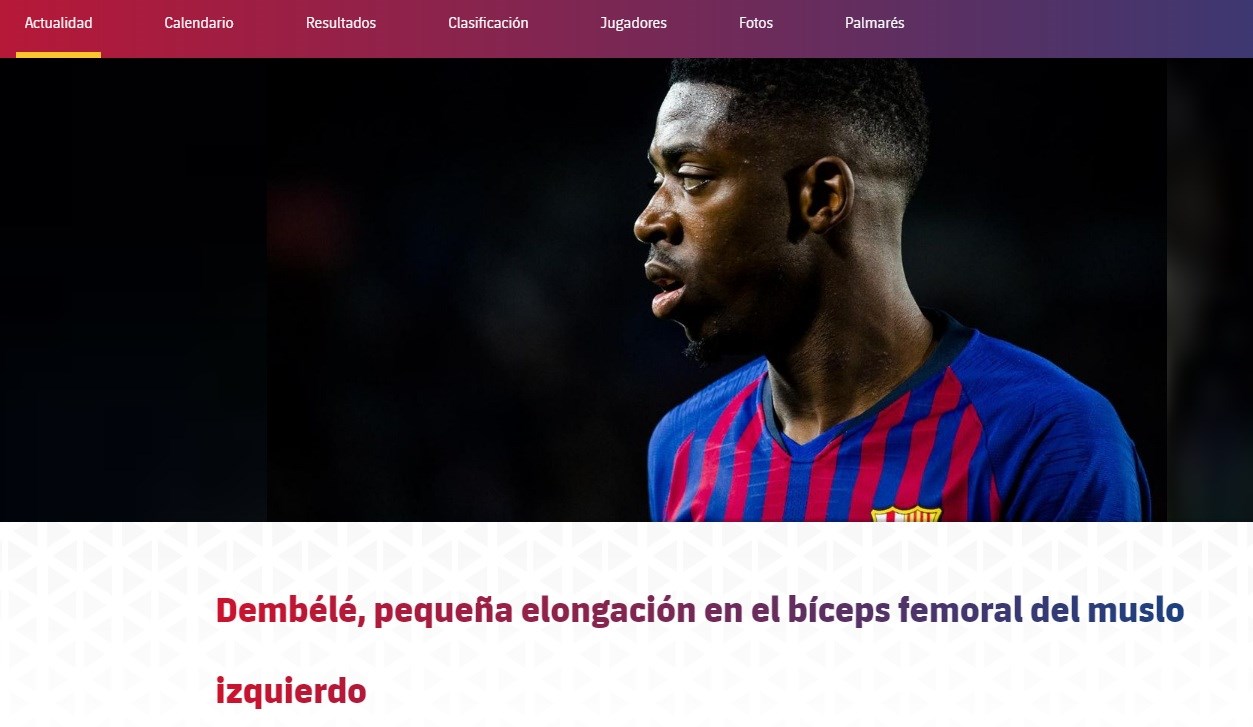1253x727 pixels.
Task: Click the Dembélé injury headline
Action: pos(700,650)
